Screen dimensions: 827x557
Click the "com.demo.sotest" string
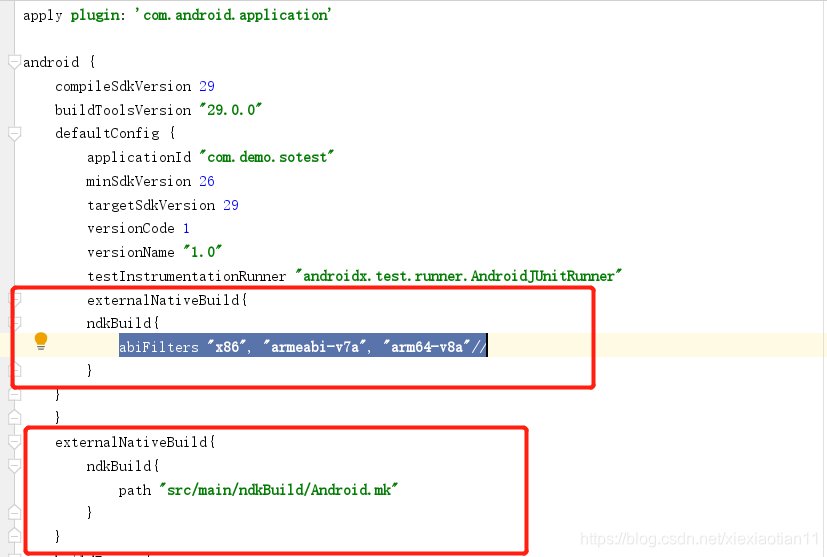click(x=266, y=157)
